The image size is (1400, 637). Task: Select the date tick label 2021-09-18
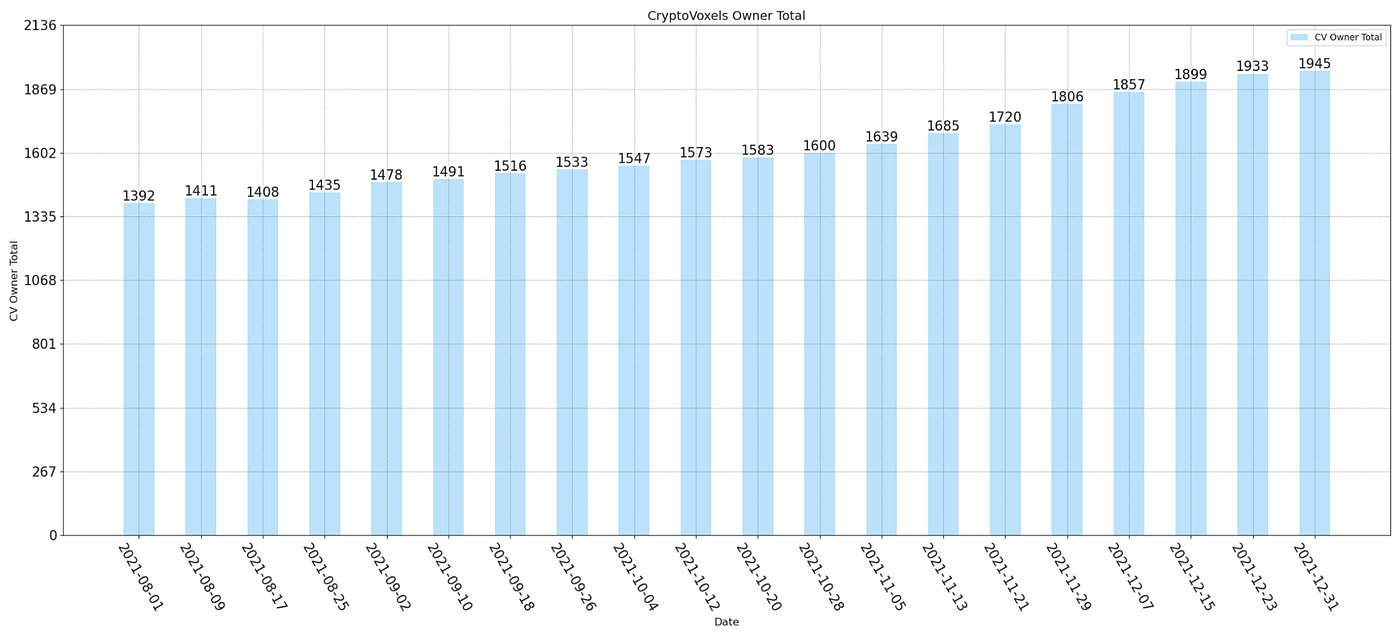pyautogui.click(x=511, y=577)
